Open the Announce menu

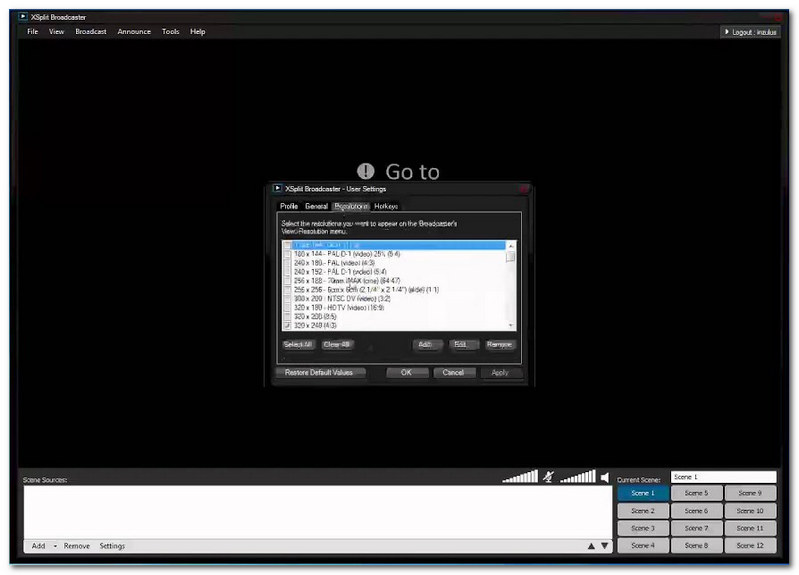[134, 32]
